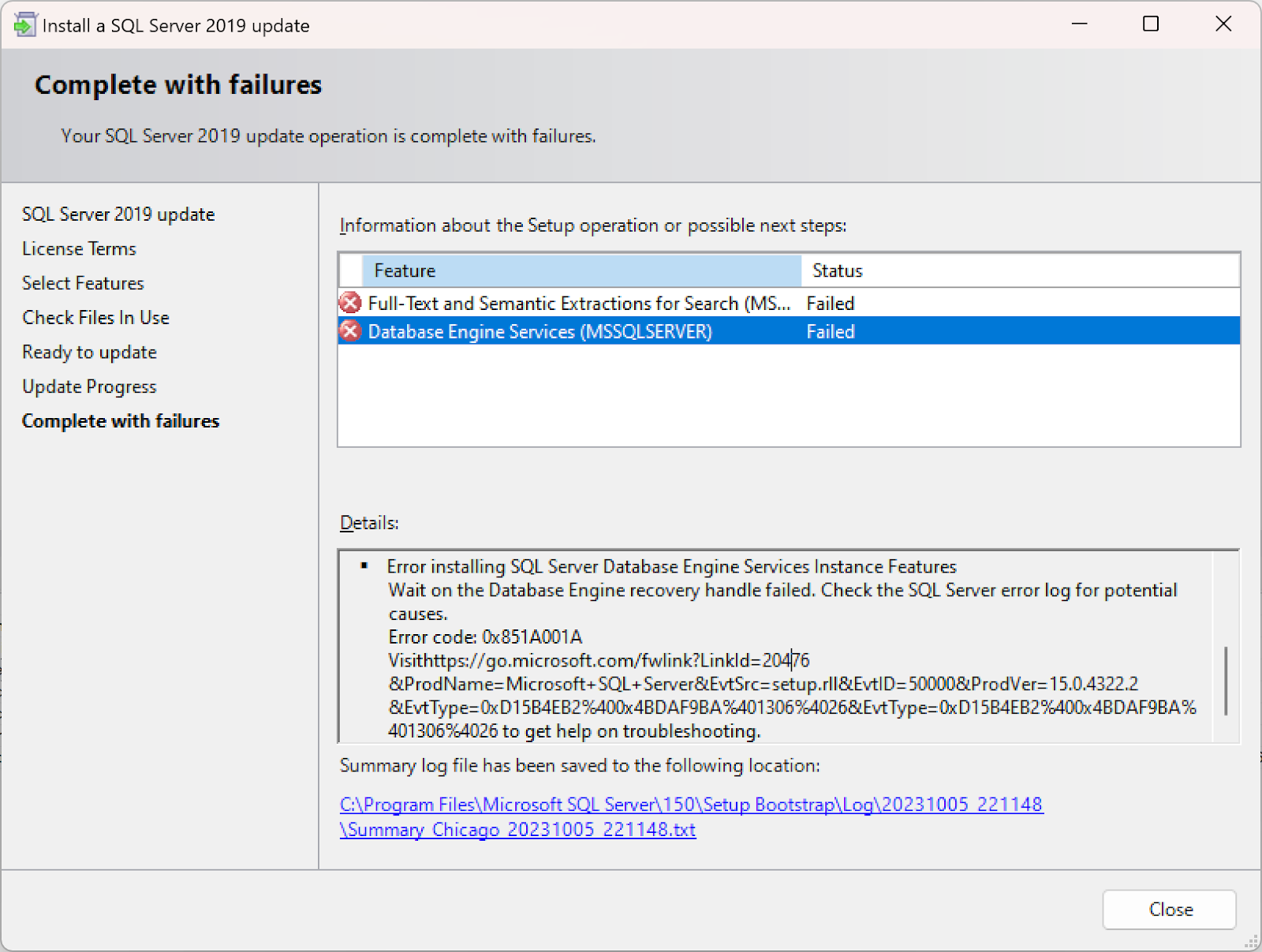Click the red error icon beside Full-Text feature
Screen dimensions: 1262x952
click(350, 303)
